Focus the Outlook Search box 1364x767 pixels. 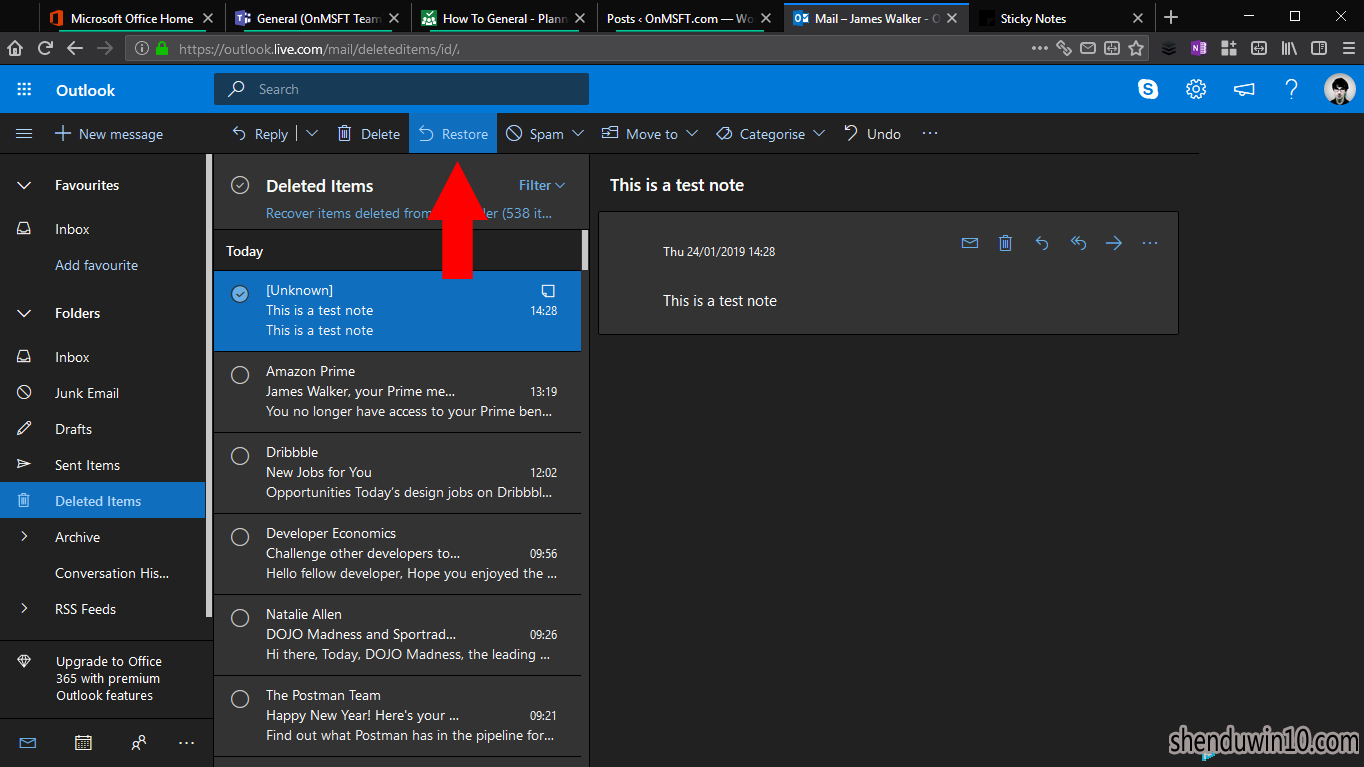coord(401,89)
